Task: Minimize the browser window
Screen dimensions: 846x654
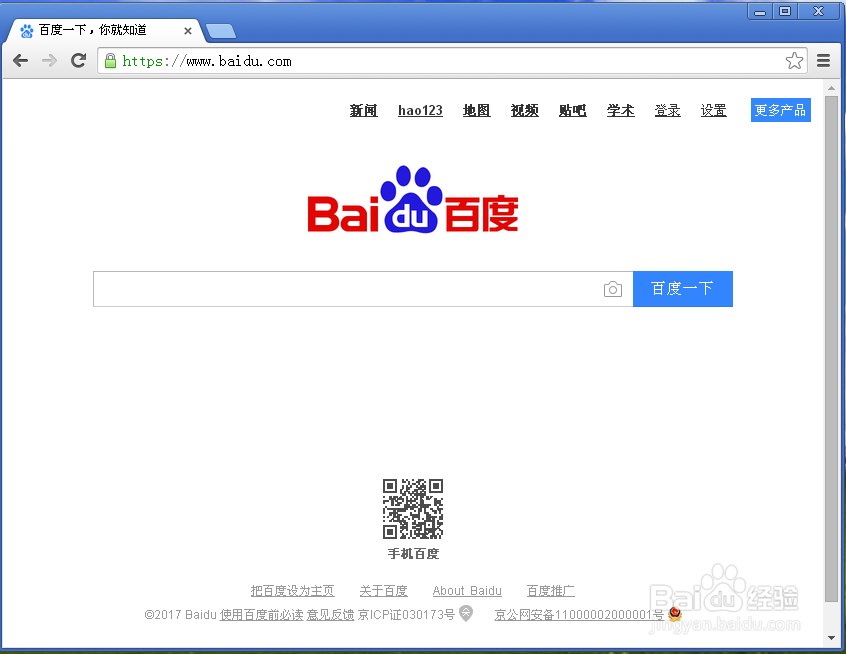Action: [760, 12]
